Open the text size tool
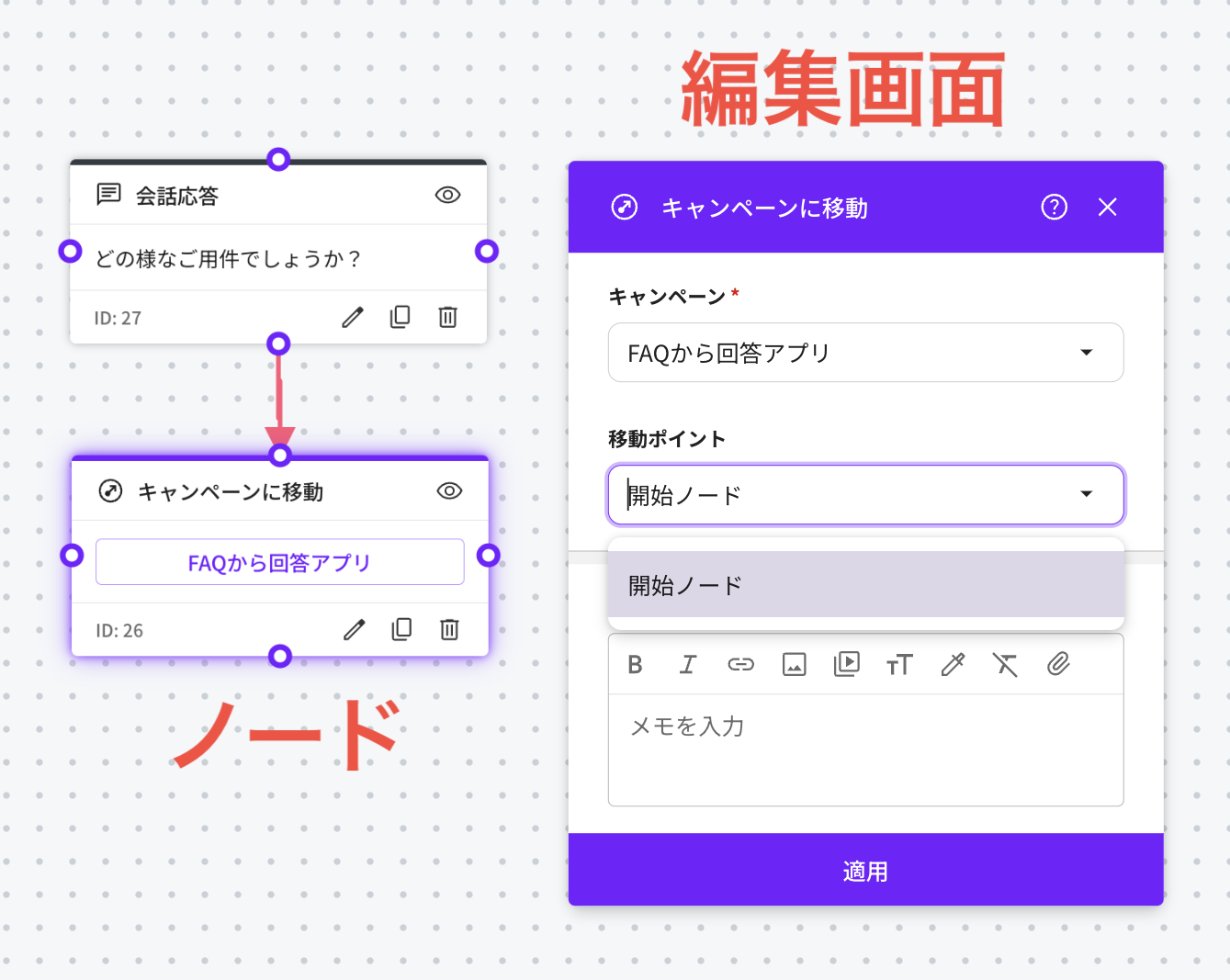 (899, 664)
